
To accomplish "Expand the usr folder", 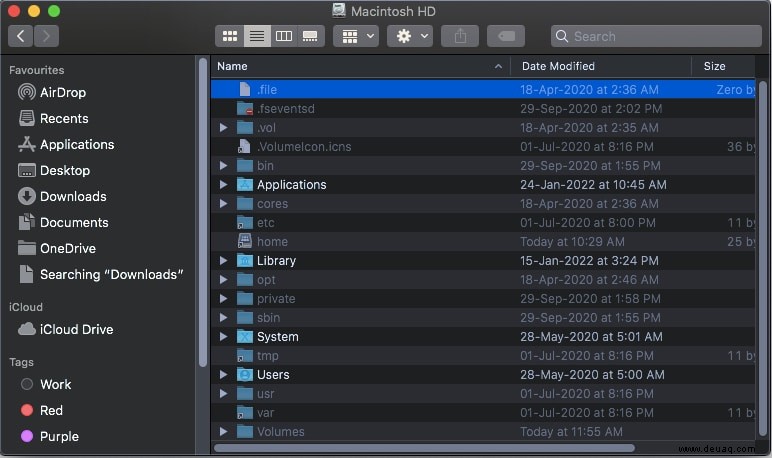I will click(x=224, y=393).
